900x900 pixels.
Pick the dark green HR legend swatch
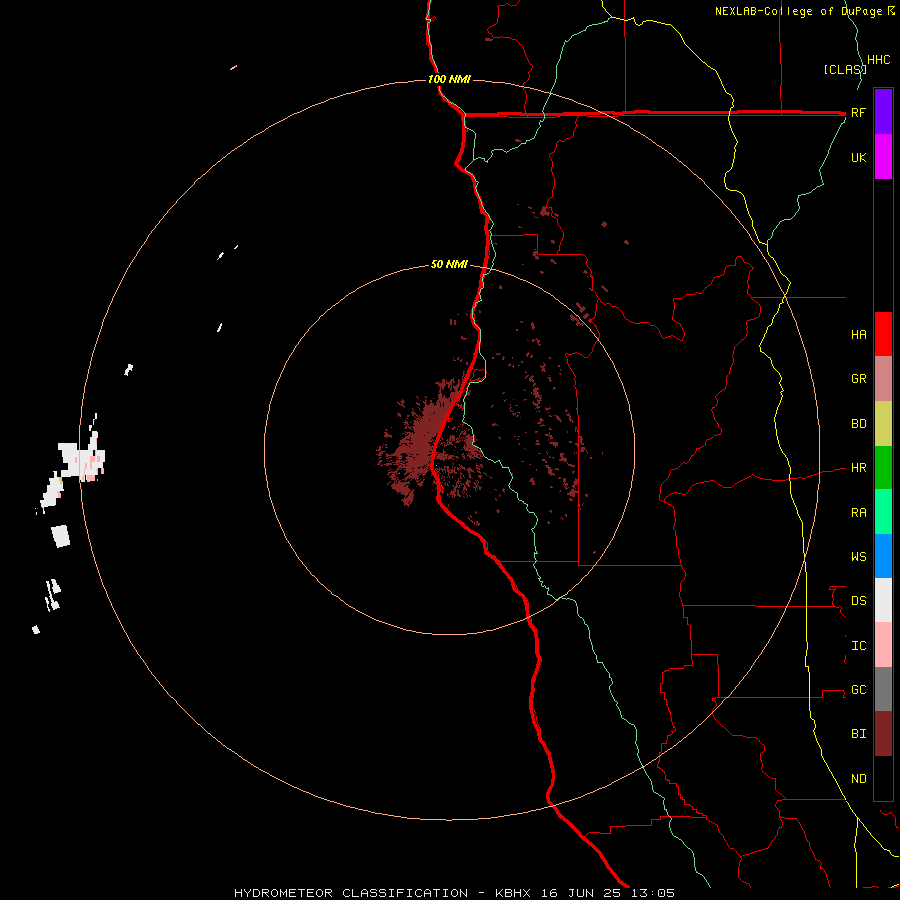[x=883, y=467]
